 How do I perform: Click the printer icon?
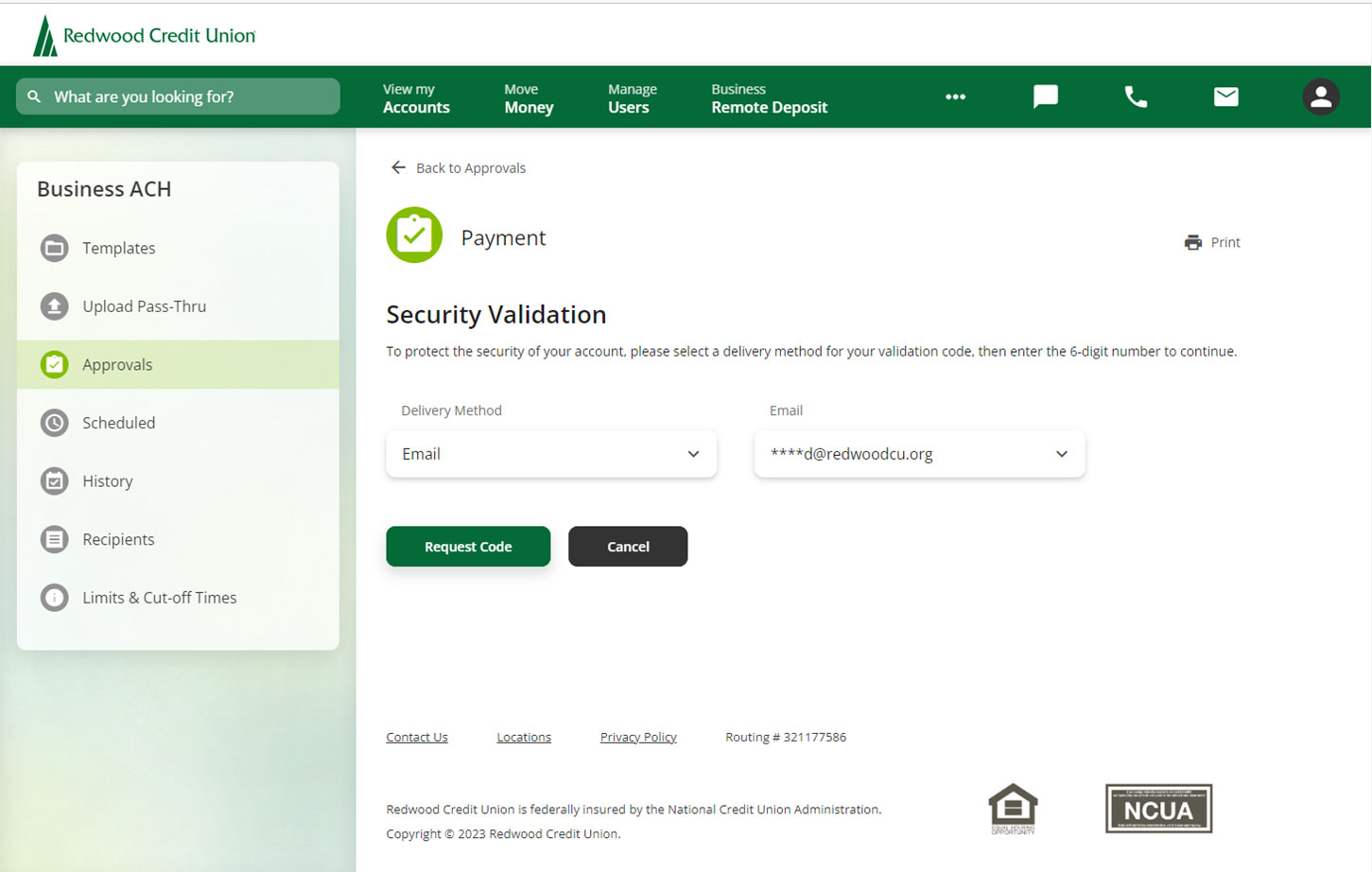1193,242
